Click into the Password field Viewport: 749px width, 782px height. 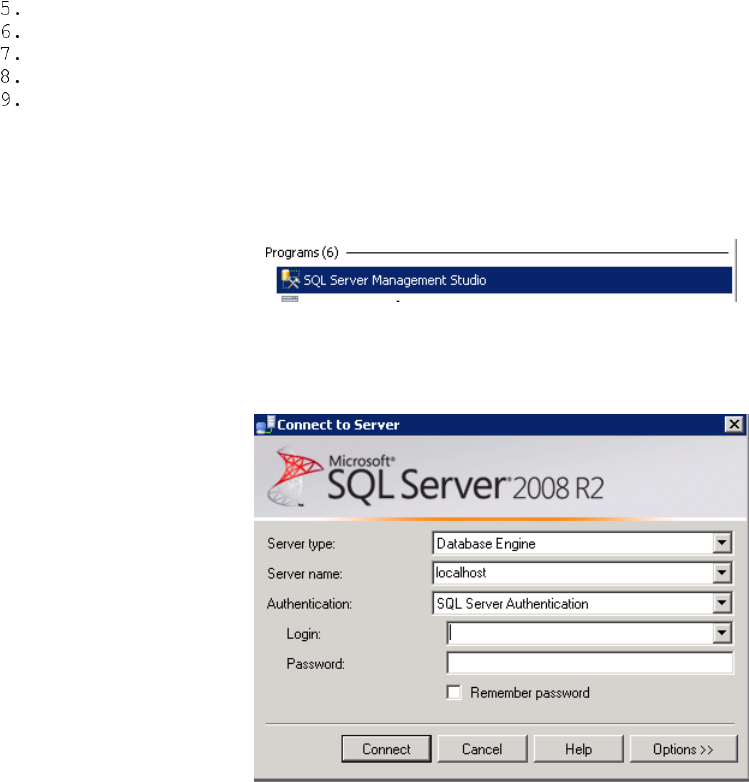pos(590,663)
